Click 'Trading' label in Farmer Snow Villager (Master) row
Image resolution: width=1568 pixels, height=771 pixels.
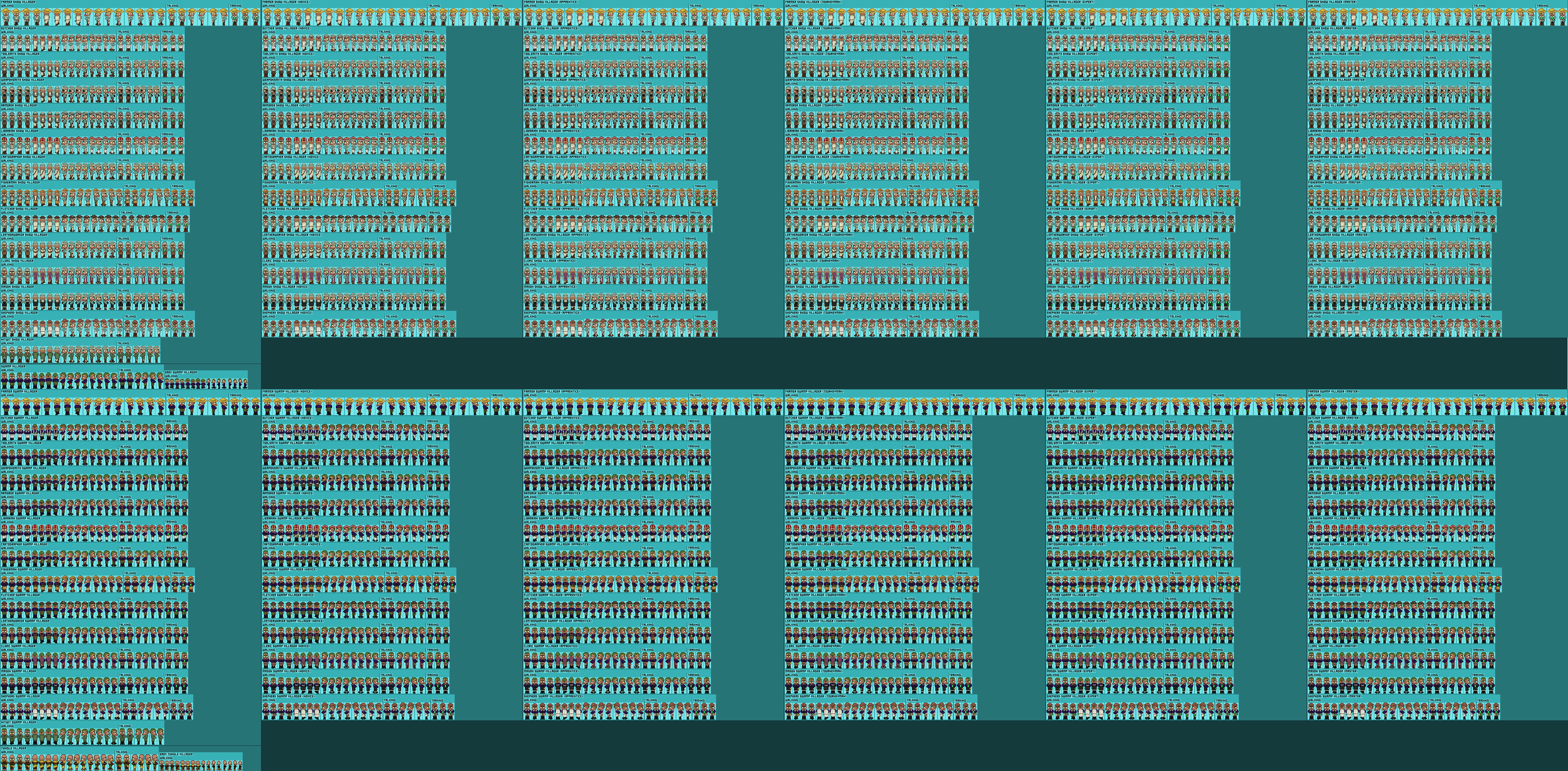point(1544,6)
